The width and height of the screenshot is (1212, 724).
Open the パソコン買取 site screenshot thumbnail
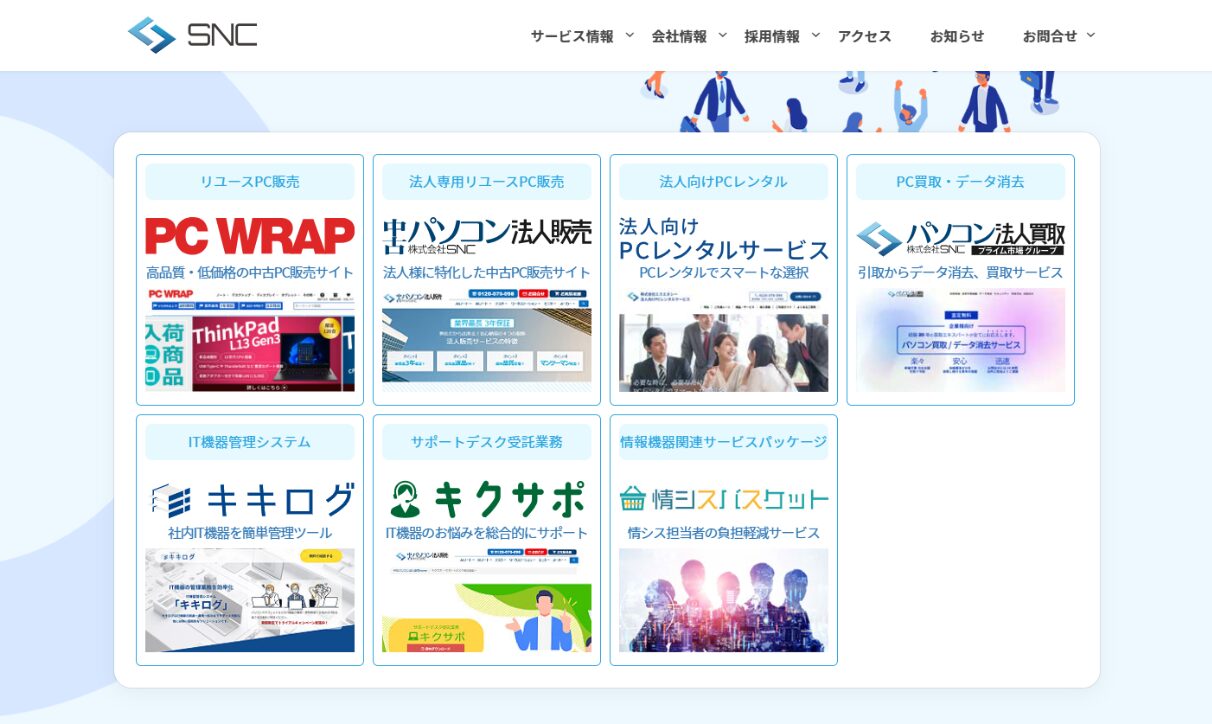[x=961, y=340]
